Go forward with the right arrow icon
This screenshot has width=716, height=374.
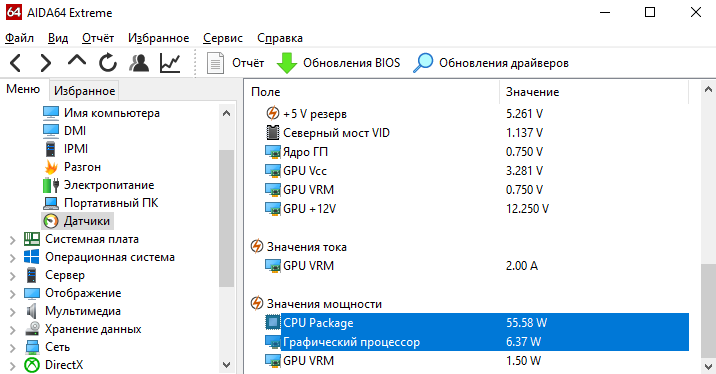46,63
